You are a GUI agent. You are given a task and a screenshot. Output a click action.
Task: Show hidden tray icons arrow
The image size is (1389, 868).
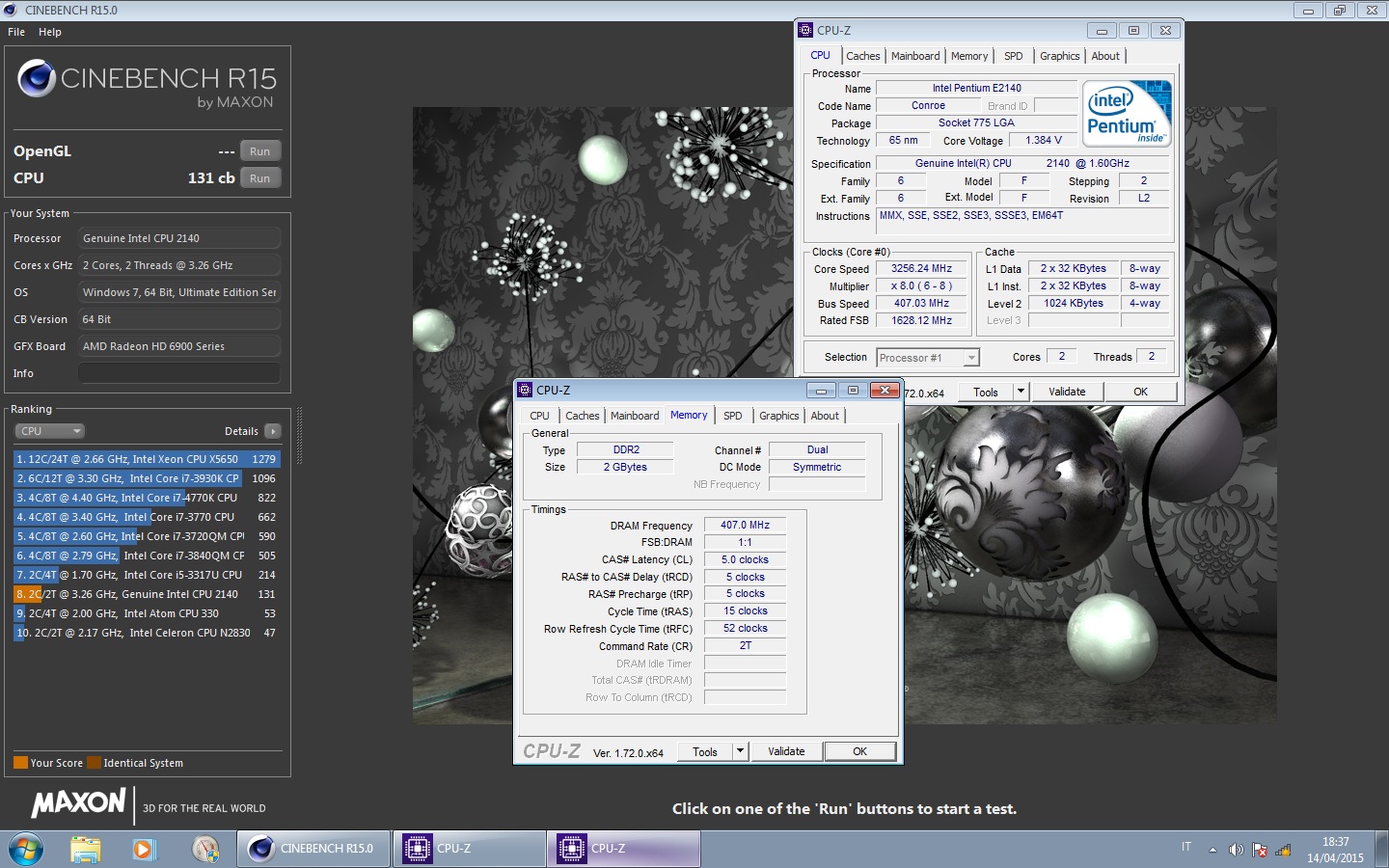tap(1212, 850)
